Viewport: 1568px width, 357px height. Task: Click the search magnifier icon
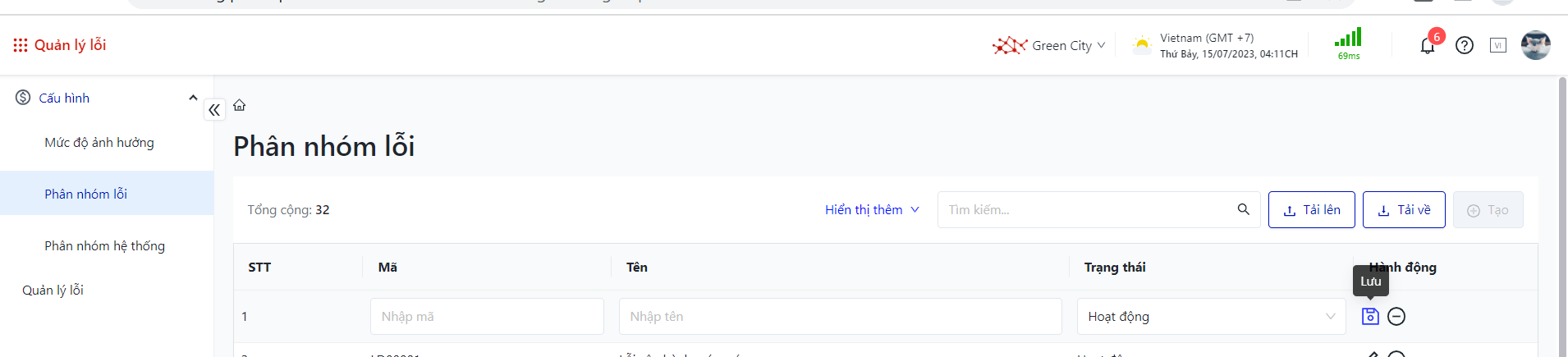tap(1244, 210)
